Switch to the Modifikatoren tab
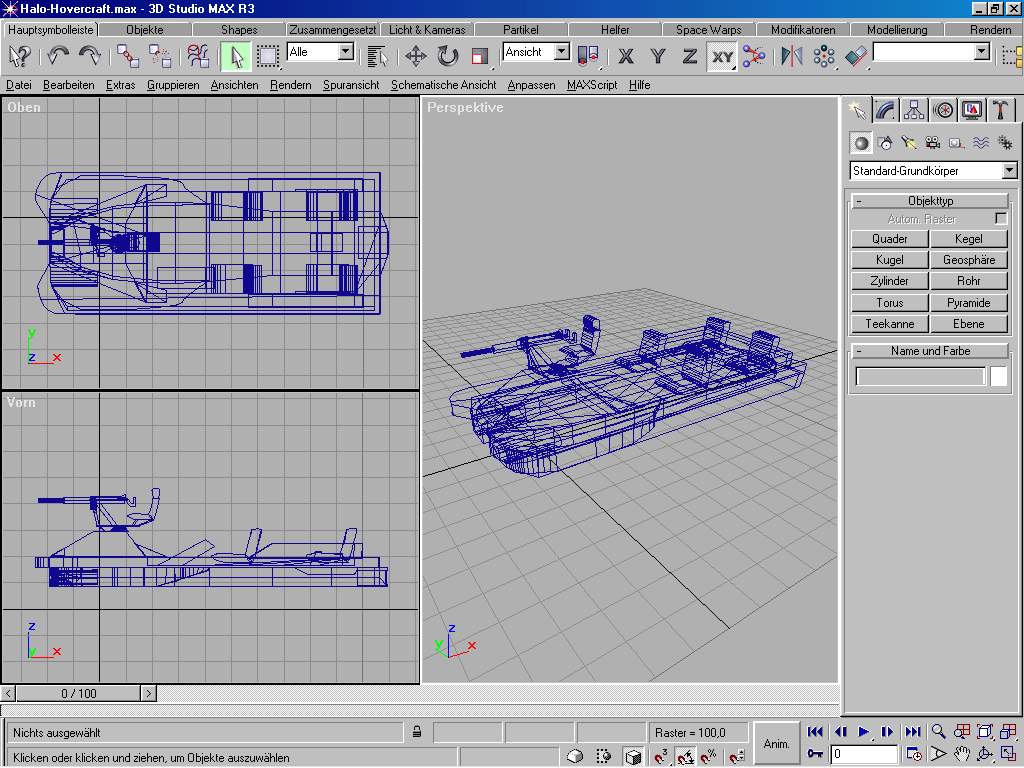Screen dimensions: 1024x768 [803, 29]
